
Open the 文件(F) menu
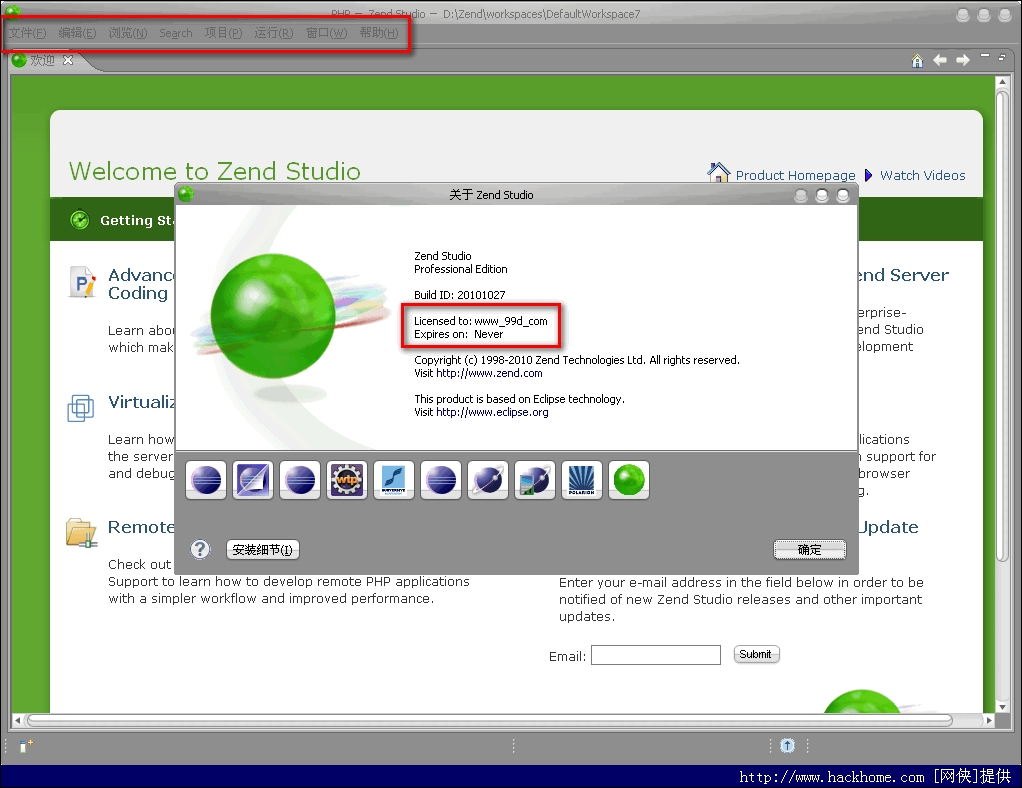[27, 33]
